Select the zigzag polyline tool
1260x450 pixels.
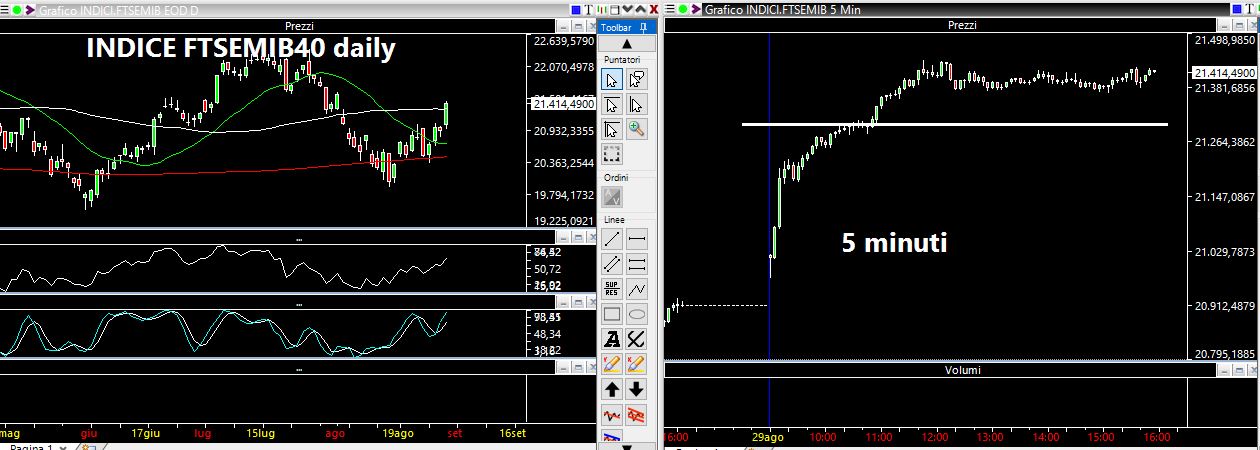(x=637, y=289)
